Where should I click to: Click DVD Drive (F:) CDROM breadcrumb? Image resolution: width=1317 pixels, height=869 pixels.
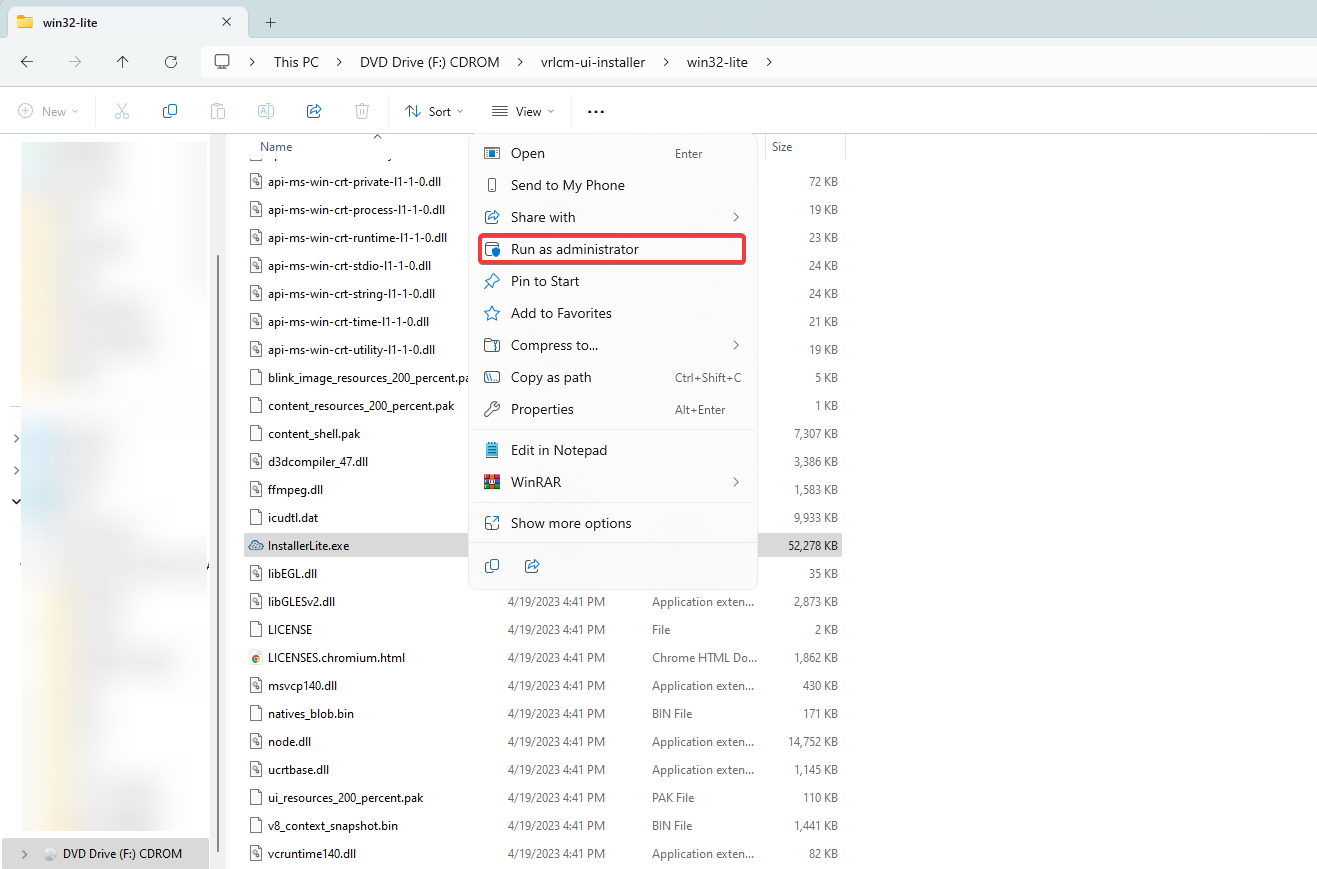429,62
